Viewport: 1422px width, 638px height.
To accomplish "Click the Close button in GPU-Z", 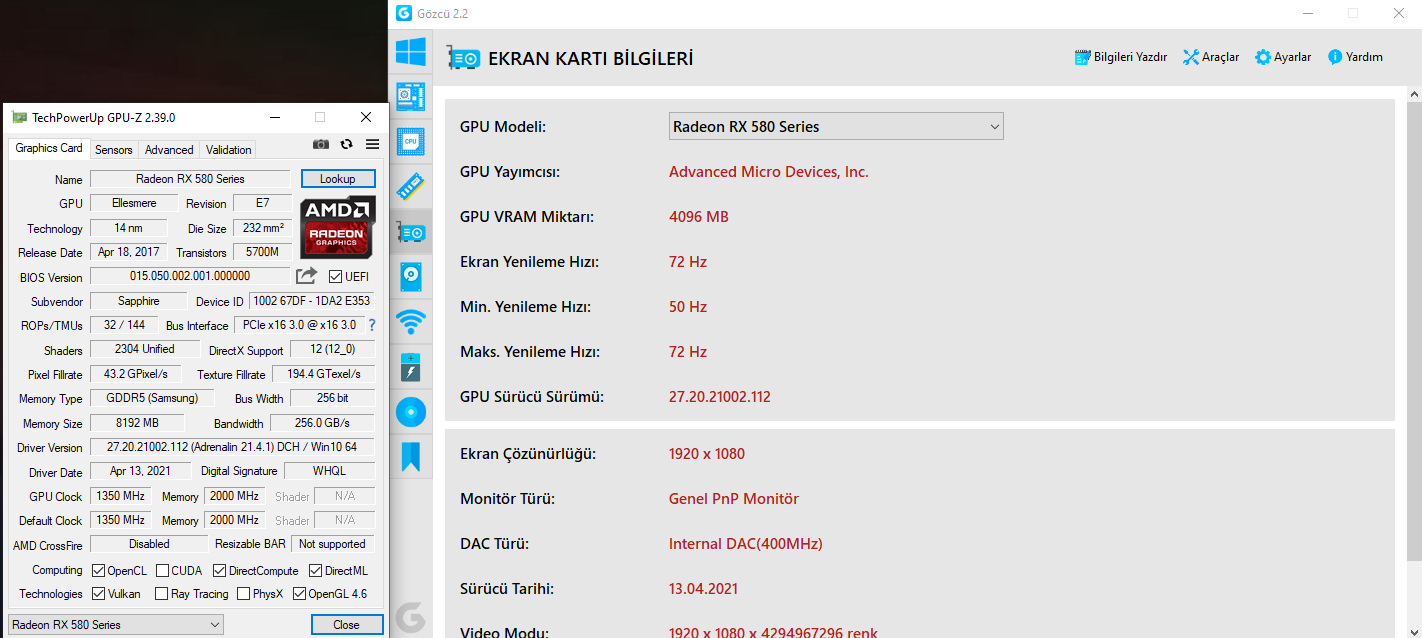I will [347, 624].
